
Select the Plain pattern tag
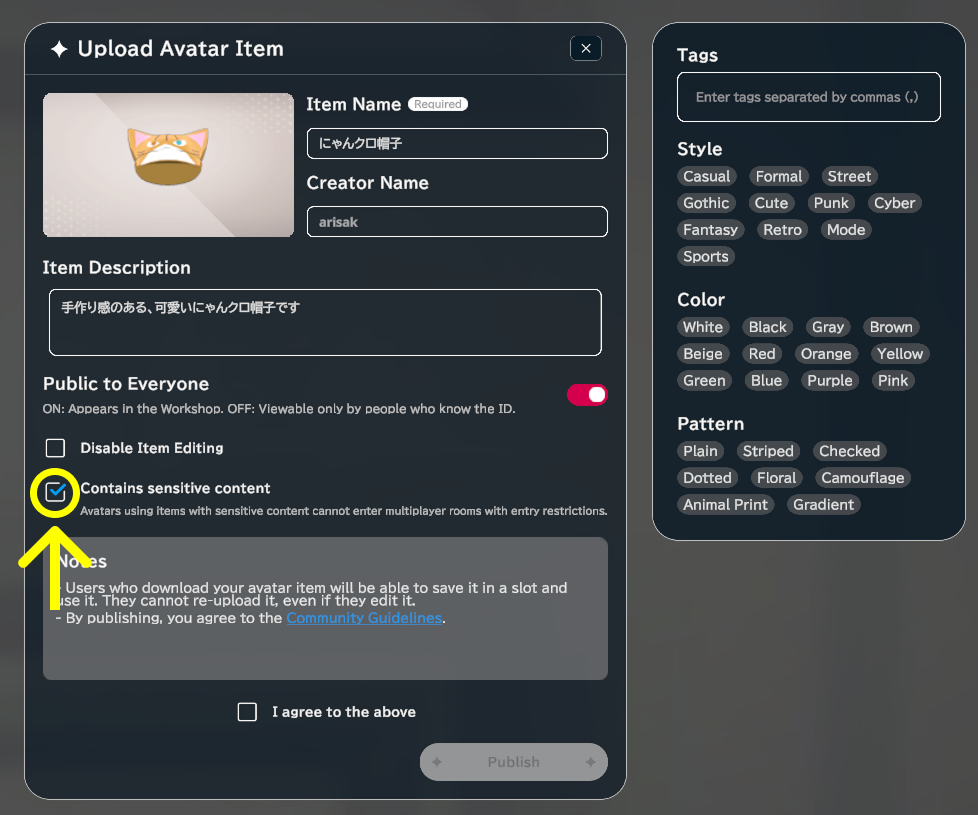tap(700, 451)
